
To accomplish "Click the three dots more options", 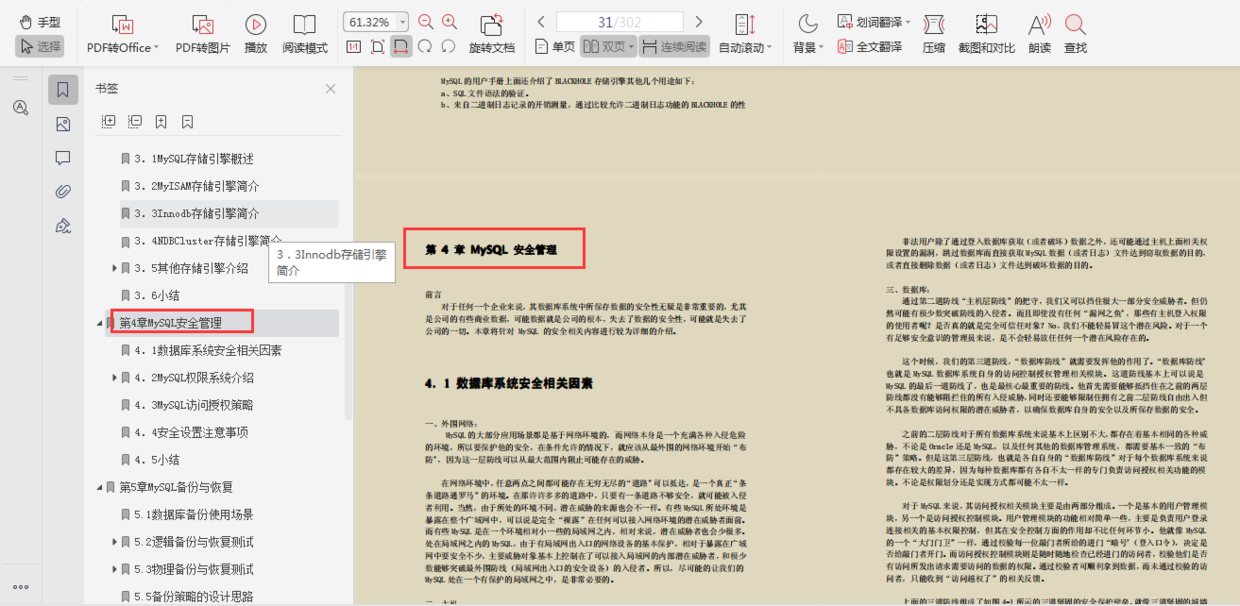I will [x=20, y=587].
